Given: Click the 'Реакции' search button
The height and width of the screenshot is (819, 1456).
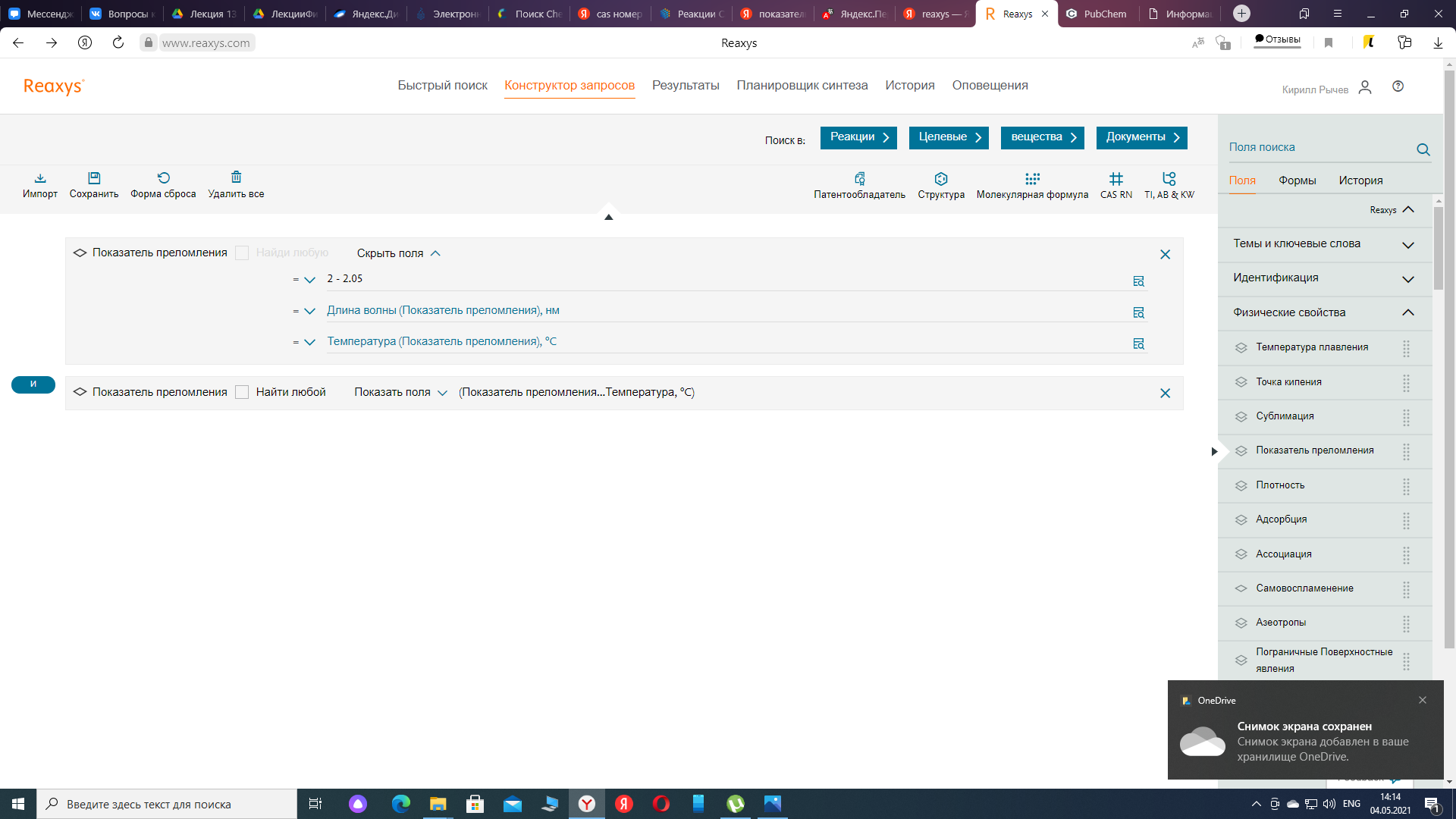Looking at the screenshot, I should tap(858, 137).
